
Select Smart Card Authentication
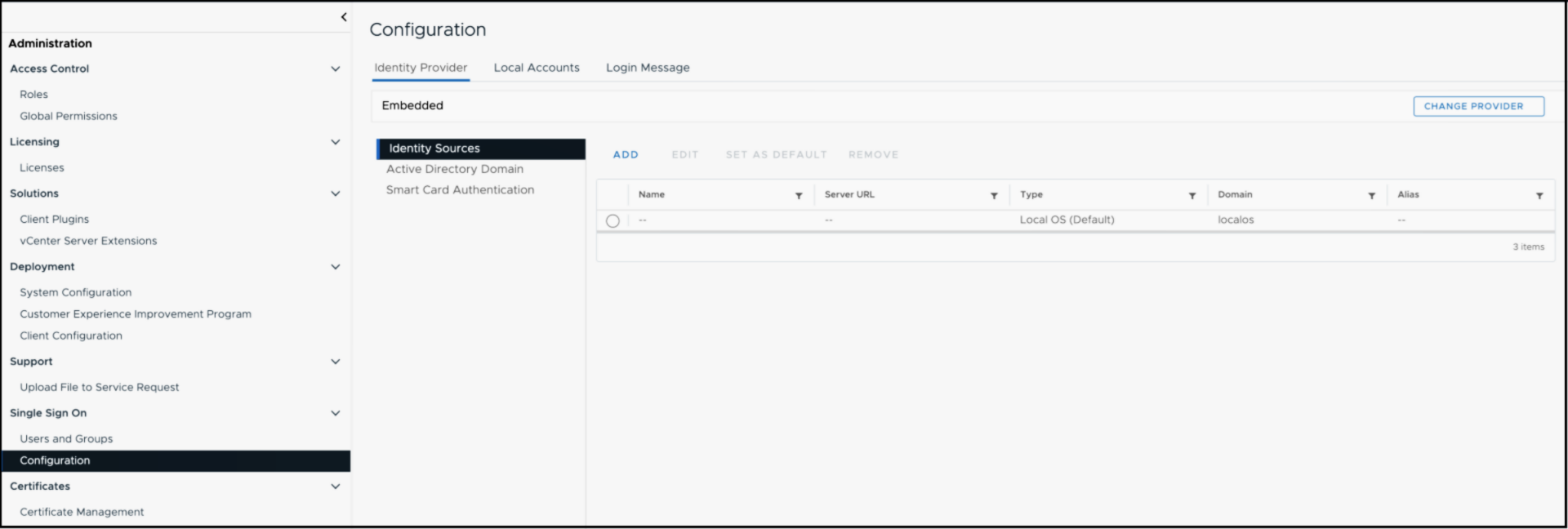(x=460, y=189)
